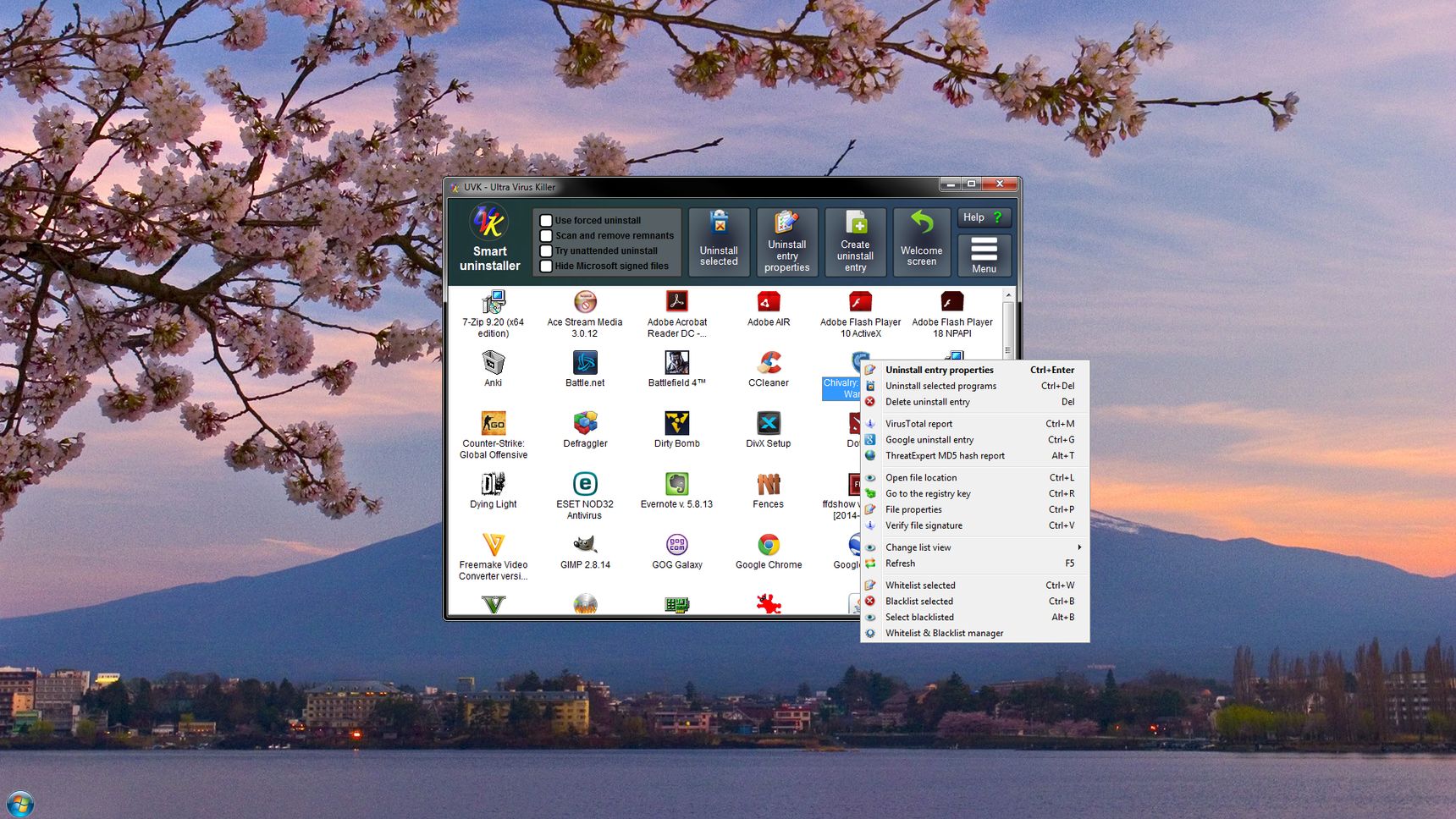Open the Help button
Viewport: 1456px width, 819px height.
(x=984, y=217)
